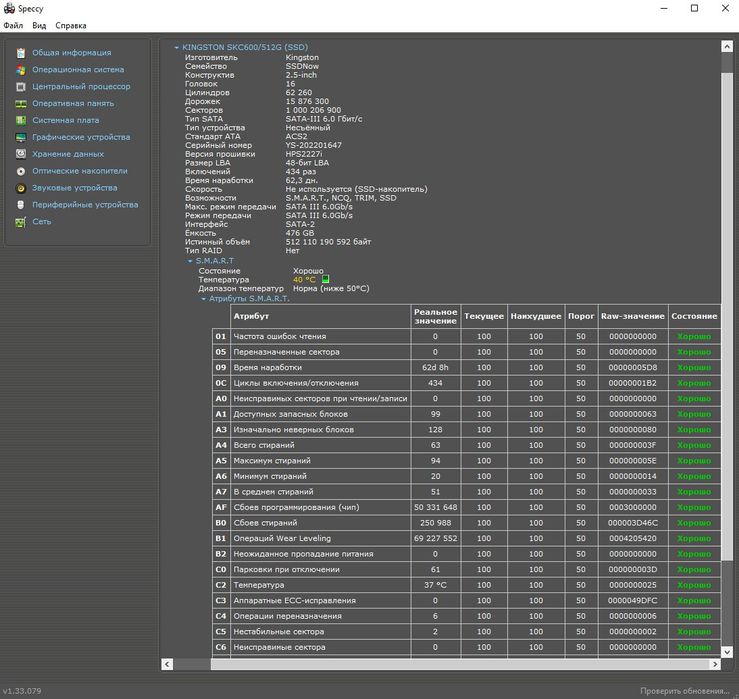
Task: Click the green temperature indicator icon
Action: coord(325,279)
